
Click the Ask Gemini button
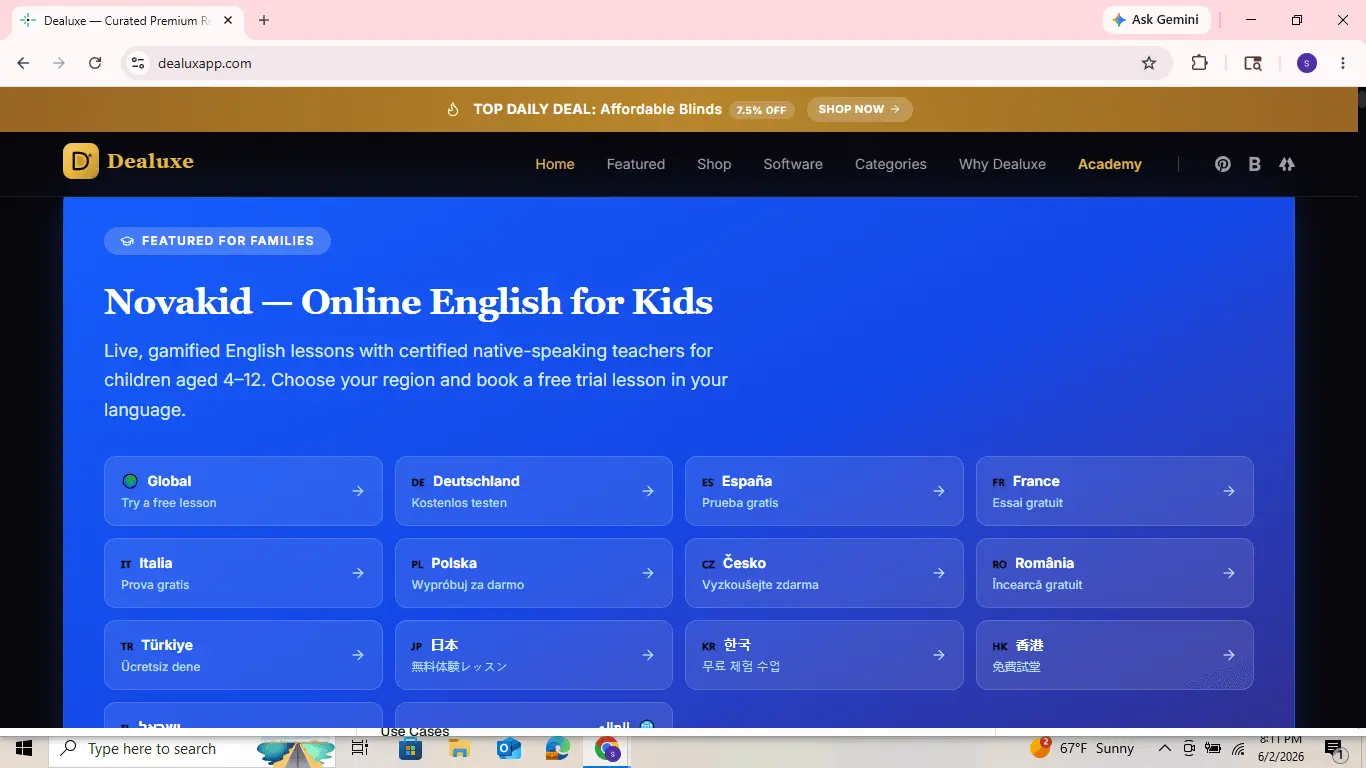tap(1156, 20)
